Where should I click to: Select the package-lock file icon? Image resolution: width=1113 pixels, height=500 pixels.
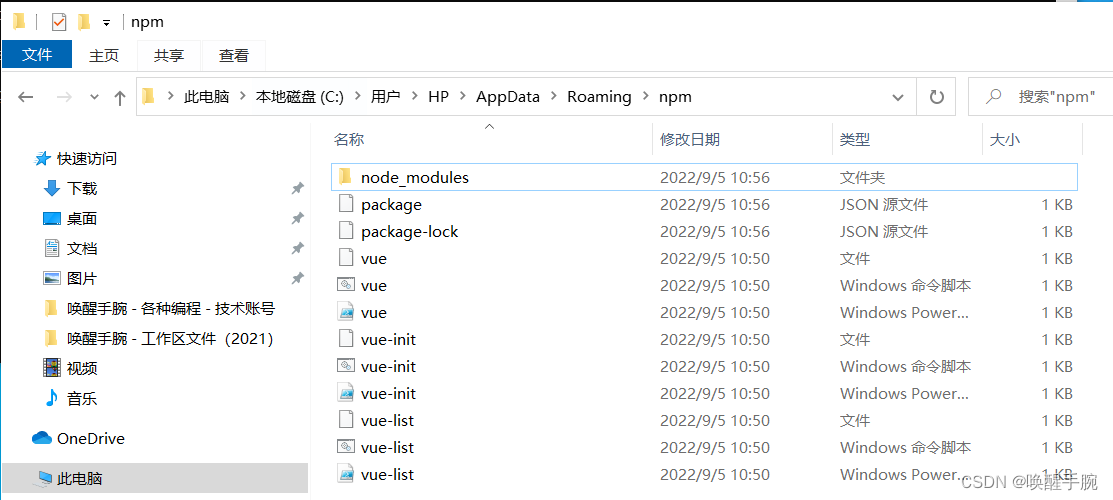point(346,231)
